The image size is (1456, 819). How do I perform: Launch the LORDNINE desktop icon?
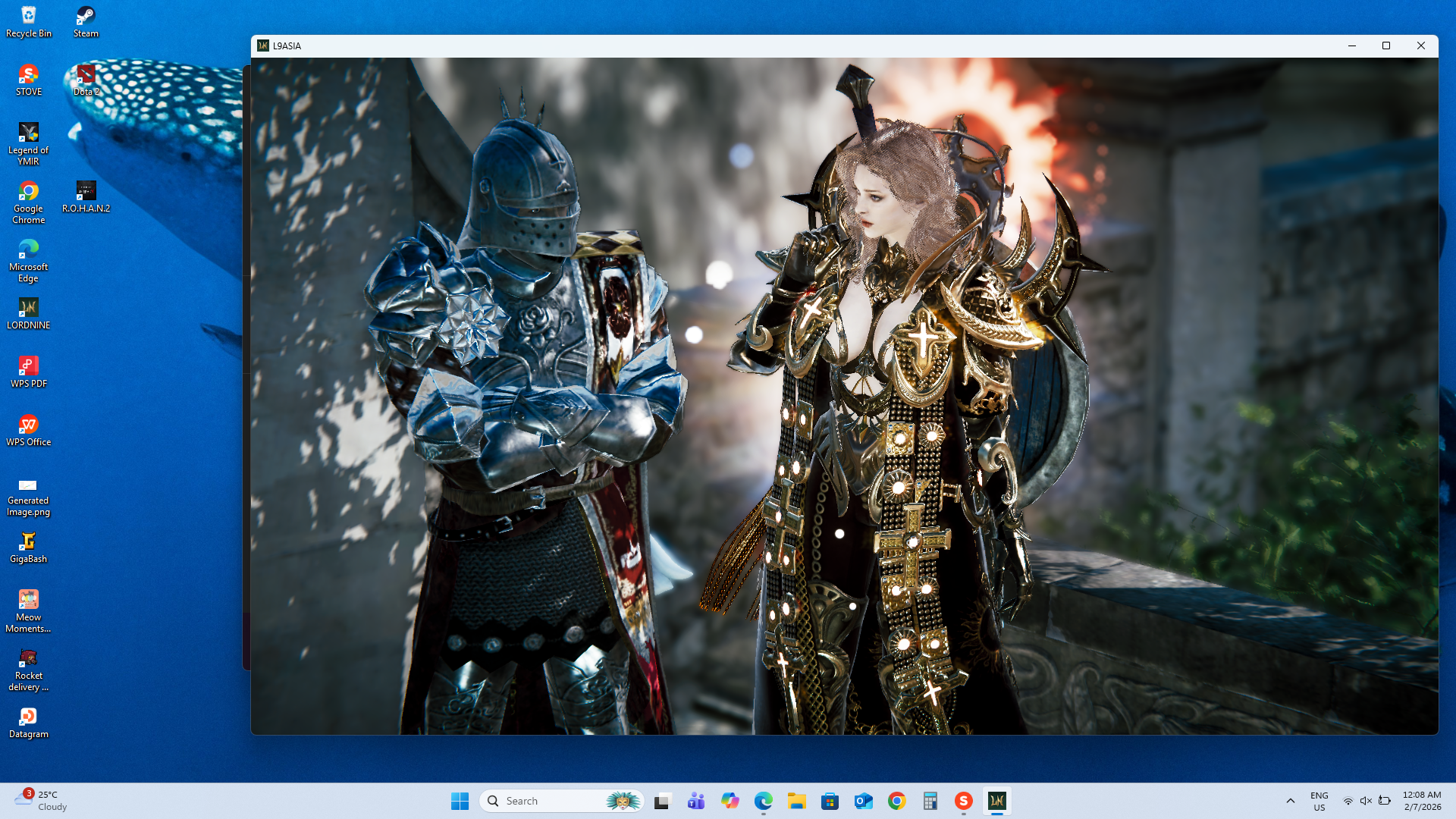pos(29,312)
